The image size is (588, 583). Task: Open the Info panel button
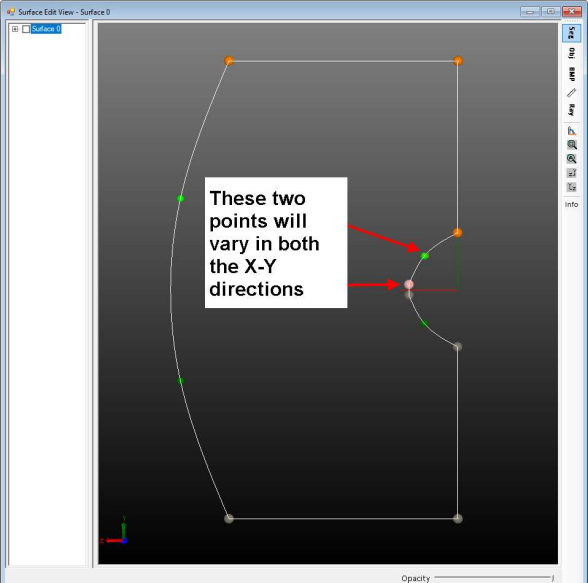tap(571, 204)
